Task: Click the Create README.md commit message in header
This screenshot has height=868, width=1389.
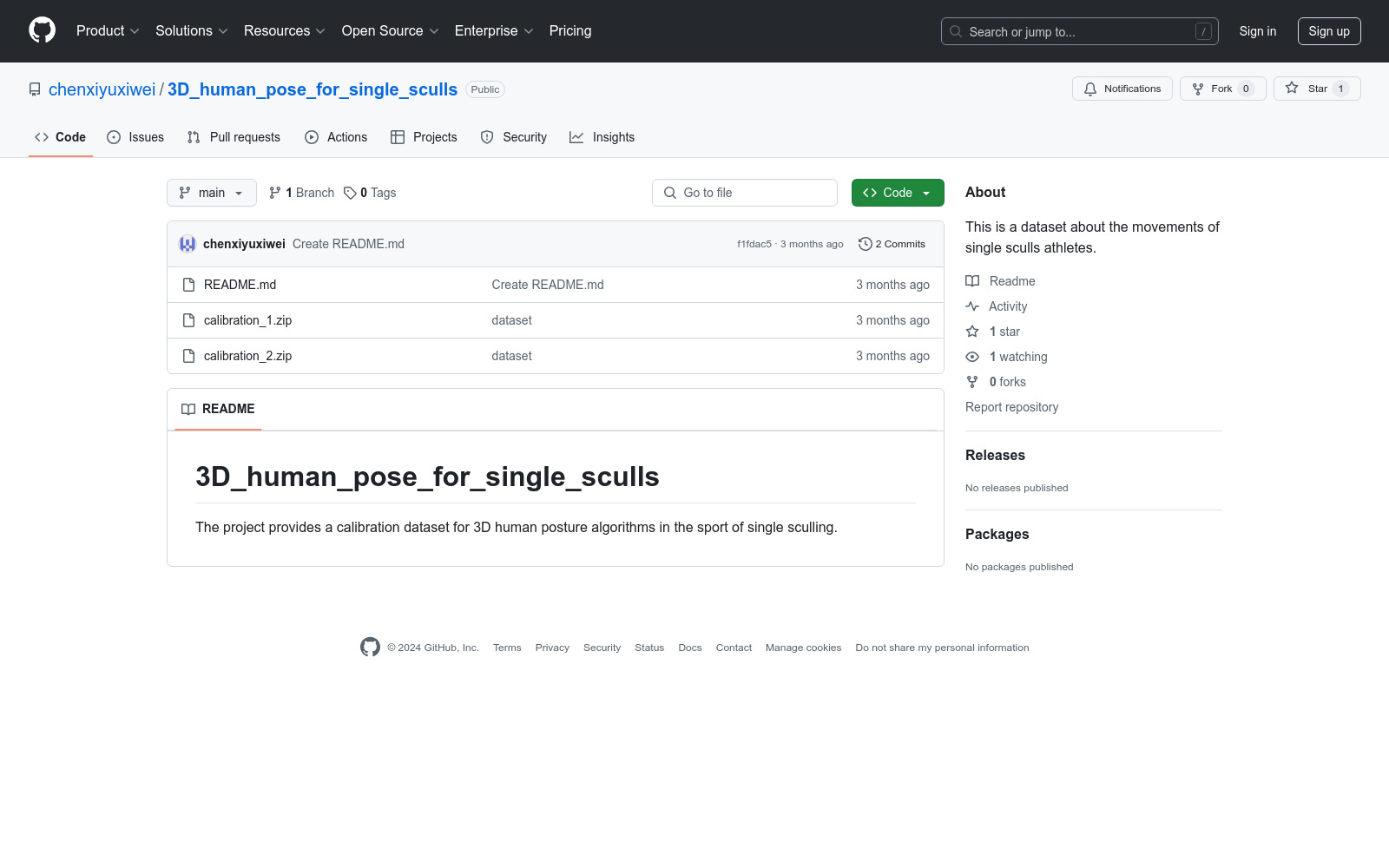Action: [348, 244]
